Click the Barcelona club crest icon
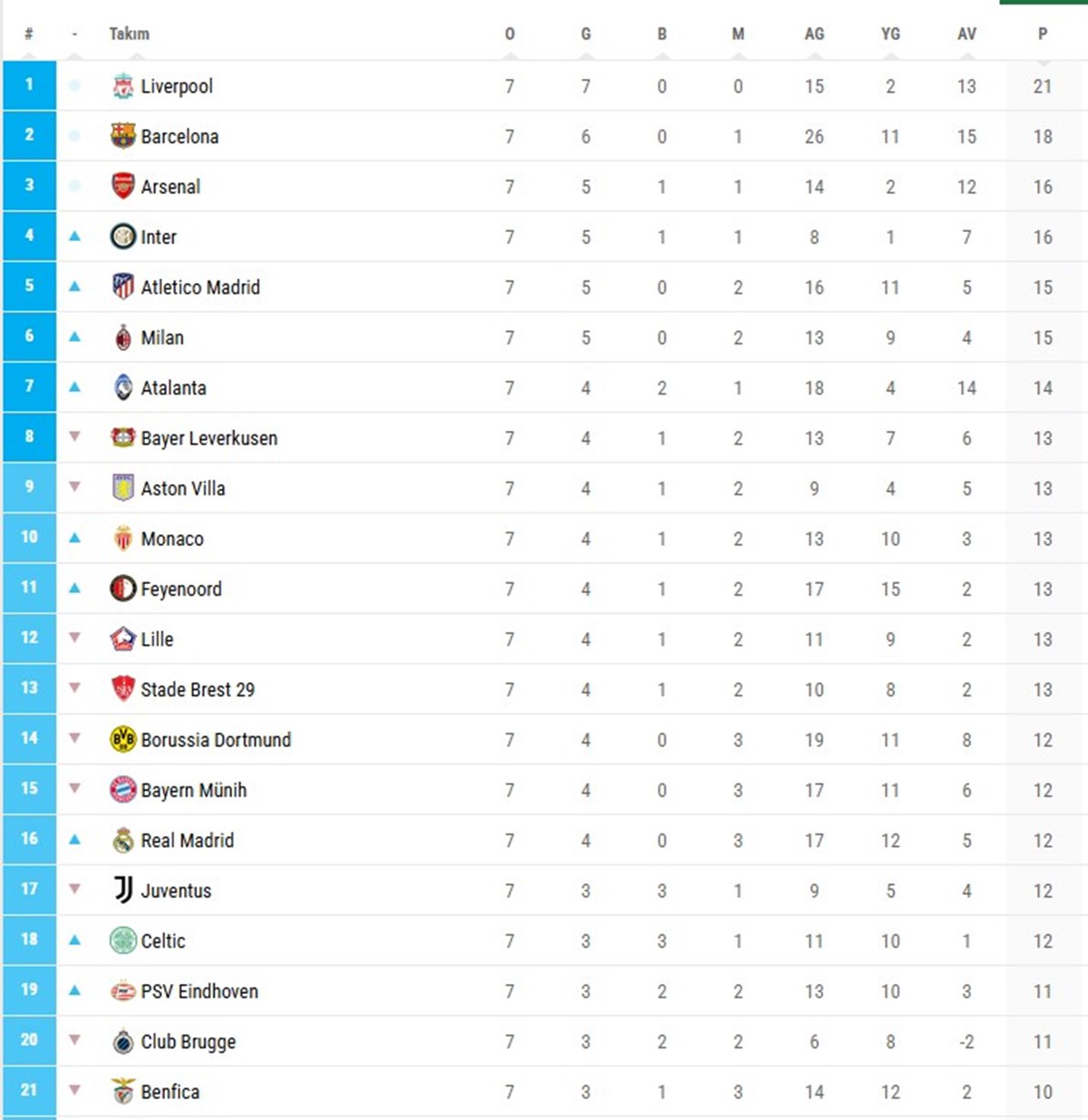The height and width of the screenshot is (1120, 1088). pos(123,136)
